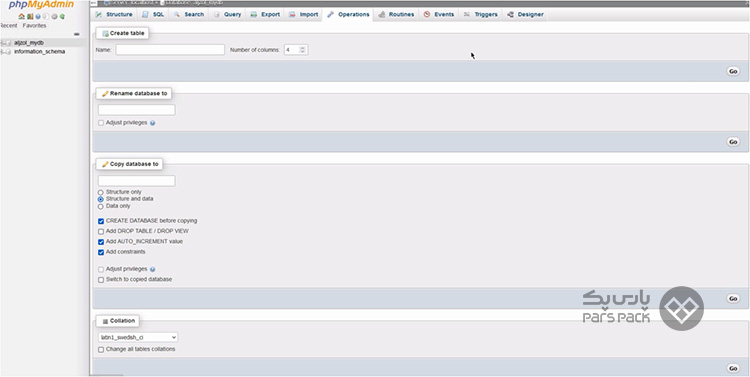Enable Add DROP TABLE / DROP VIEW
Screen dimensions: 750x377
(x=101, y=232)
